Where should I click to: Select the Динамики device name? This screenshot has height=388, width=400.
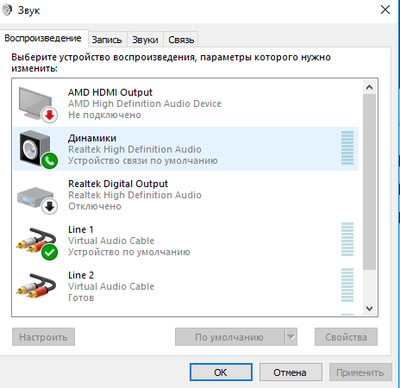point(92,138)
